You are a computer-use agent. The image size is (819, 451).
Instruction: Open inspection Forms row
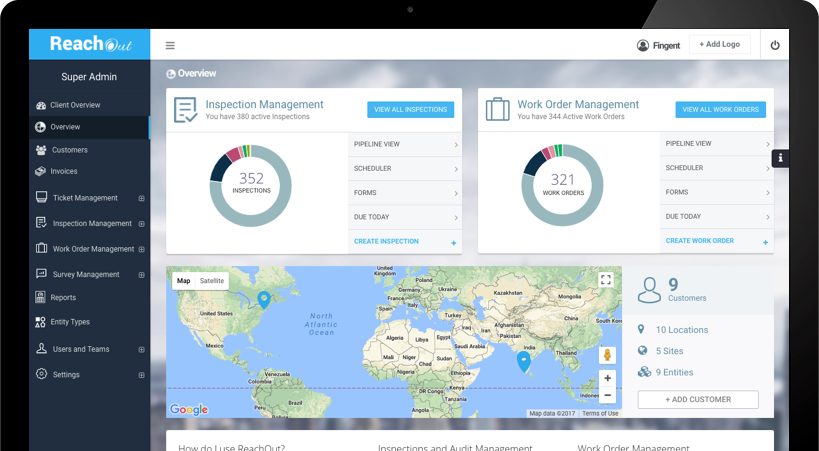click(405, 193)
